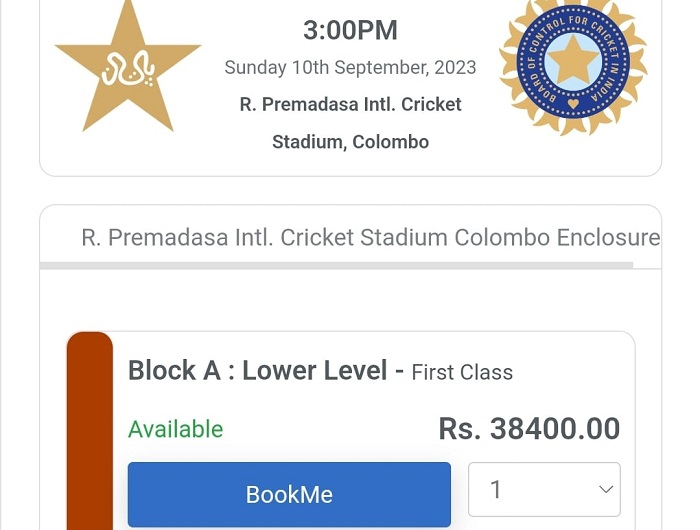Click the dropdown chevron arrow in quantity box
The image size is (700, 530).
tap(605, 489)
